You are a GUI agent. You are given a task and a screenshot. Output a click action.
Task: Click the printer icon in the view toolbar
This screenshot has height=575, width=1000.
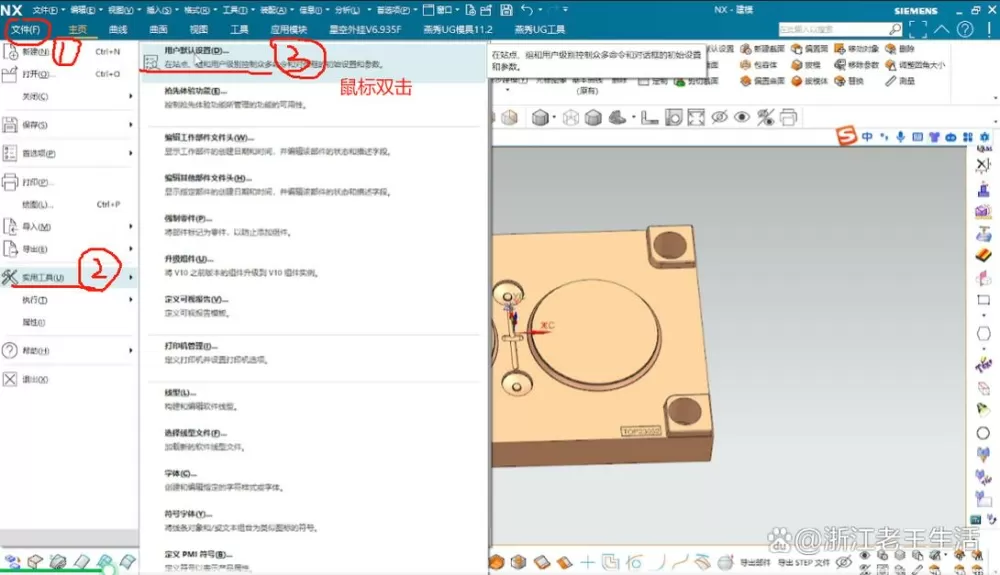tap(788, 117)
